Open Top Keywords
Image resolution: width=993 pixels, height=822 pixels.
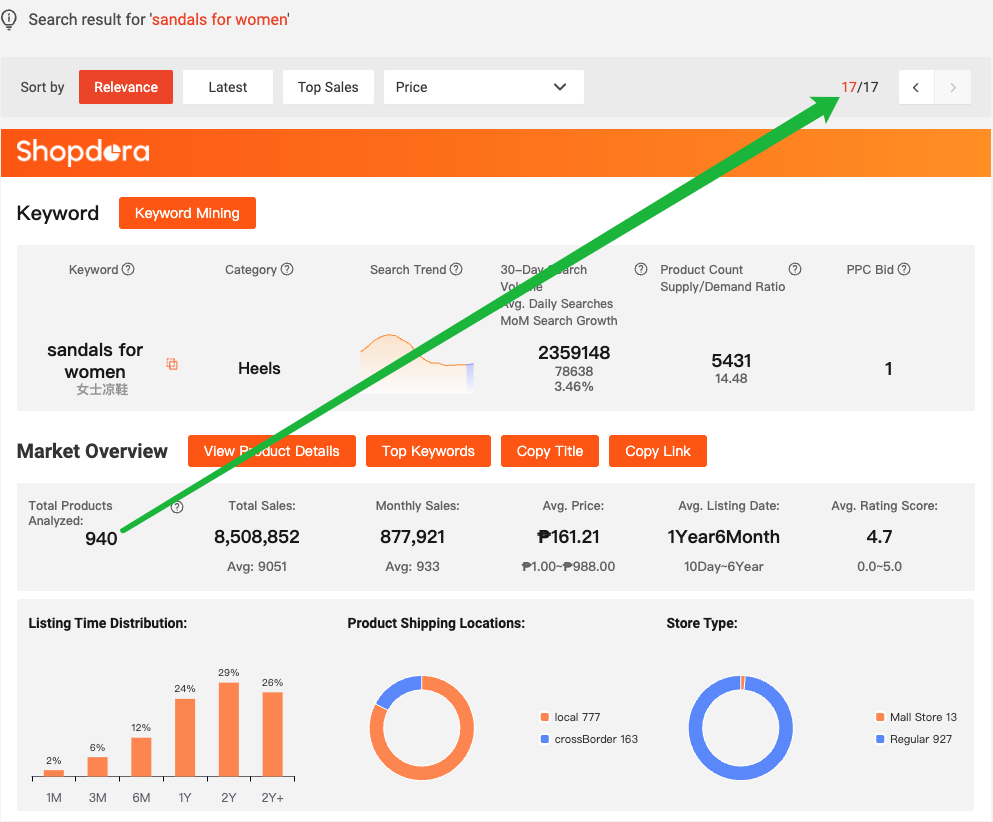(x=428, y=451)
